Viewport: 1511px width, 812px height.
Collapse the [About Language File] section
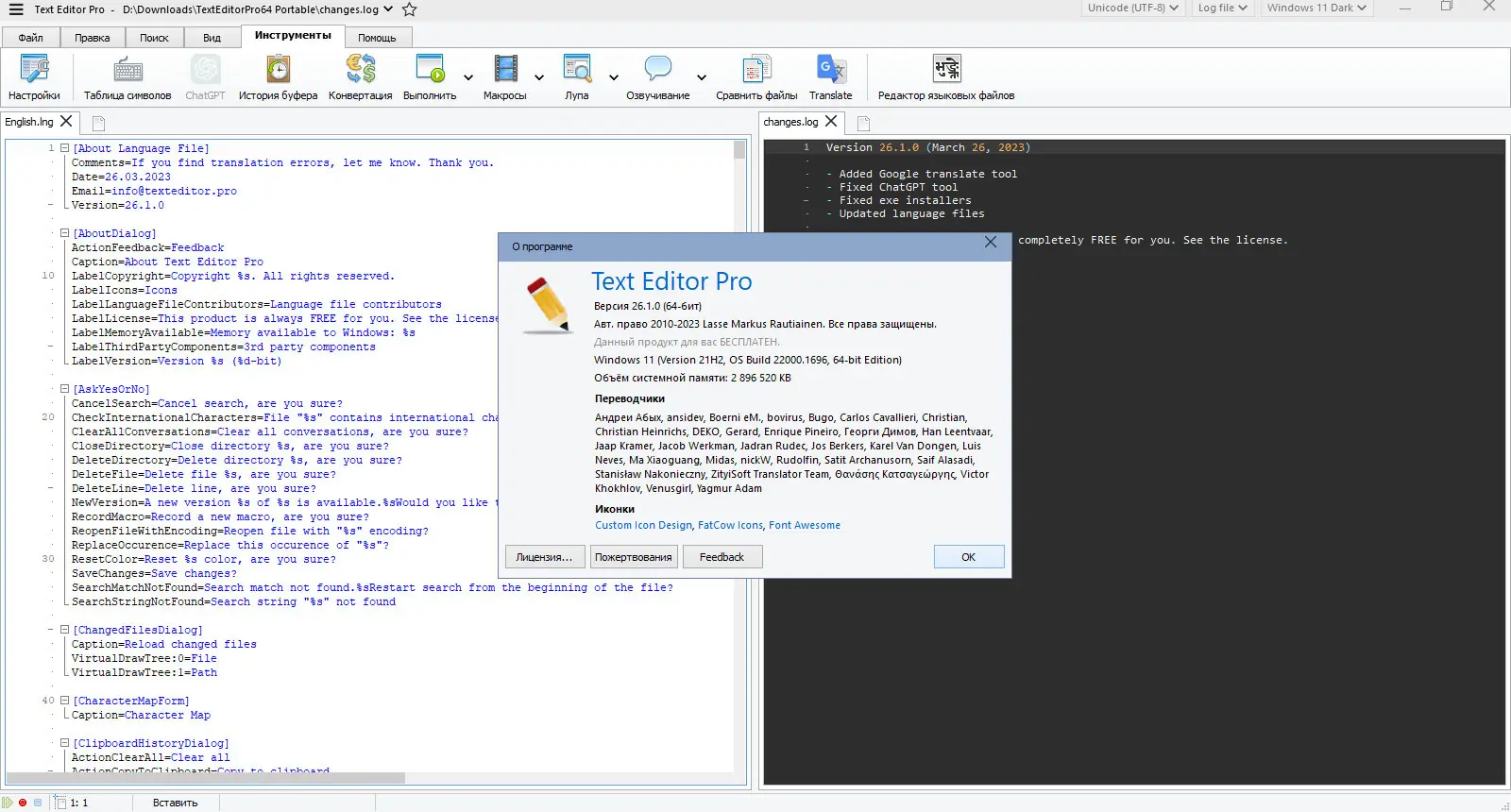64,148
